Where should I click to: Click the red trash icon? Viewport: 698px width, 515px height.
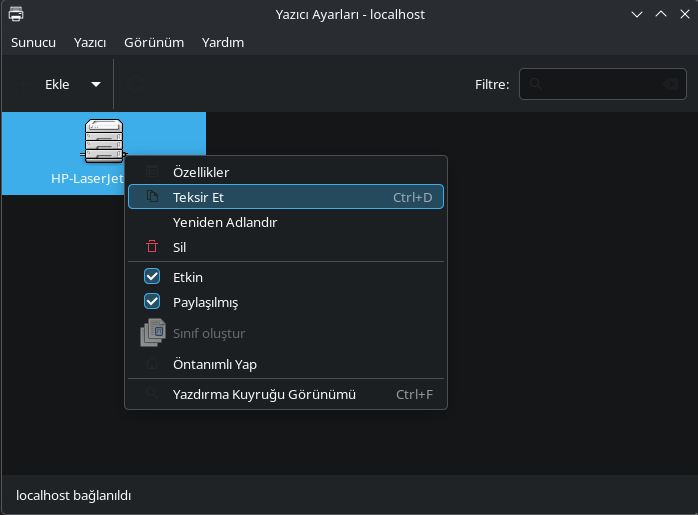(152, 246)
